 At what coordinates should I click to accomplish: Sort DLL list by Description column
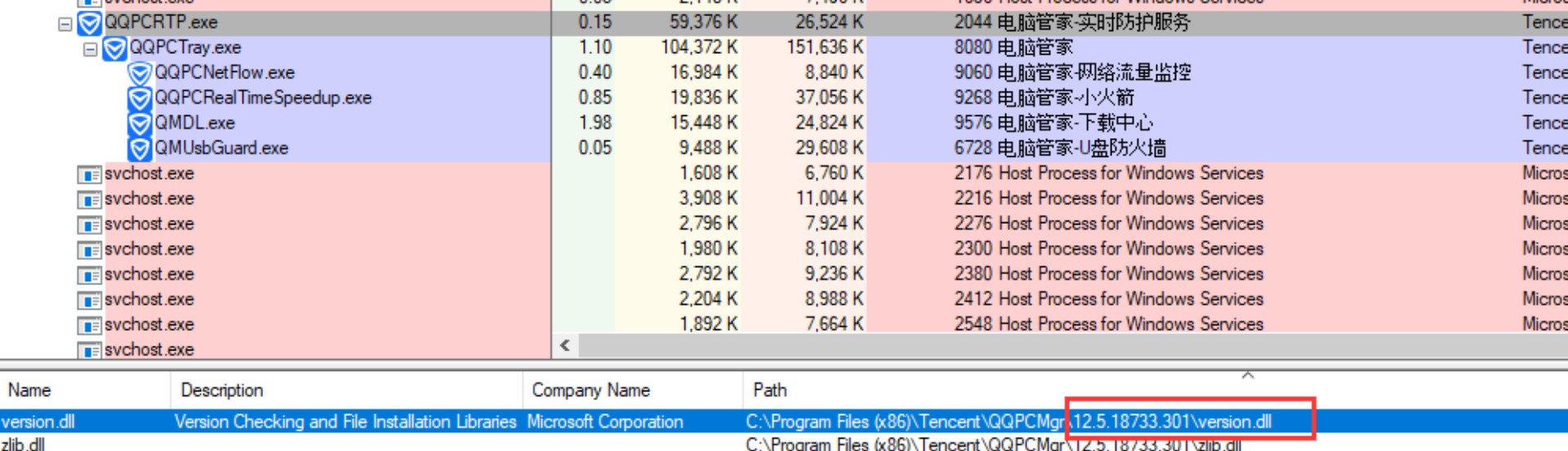coord(346,390)
